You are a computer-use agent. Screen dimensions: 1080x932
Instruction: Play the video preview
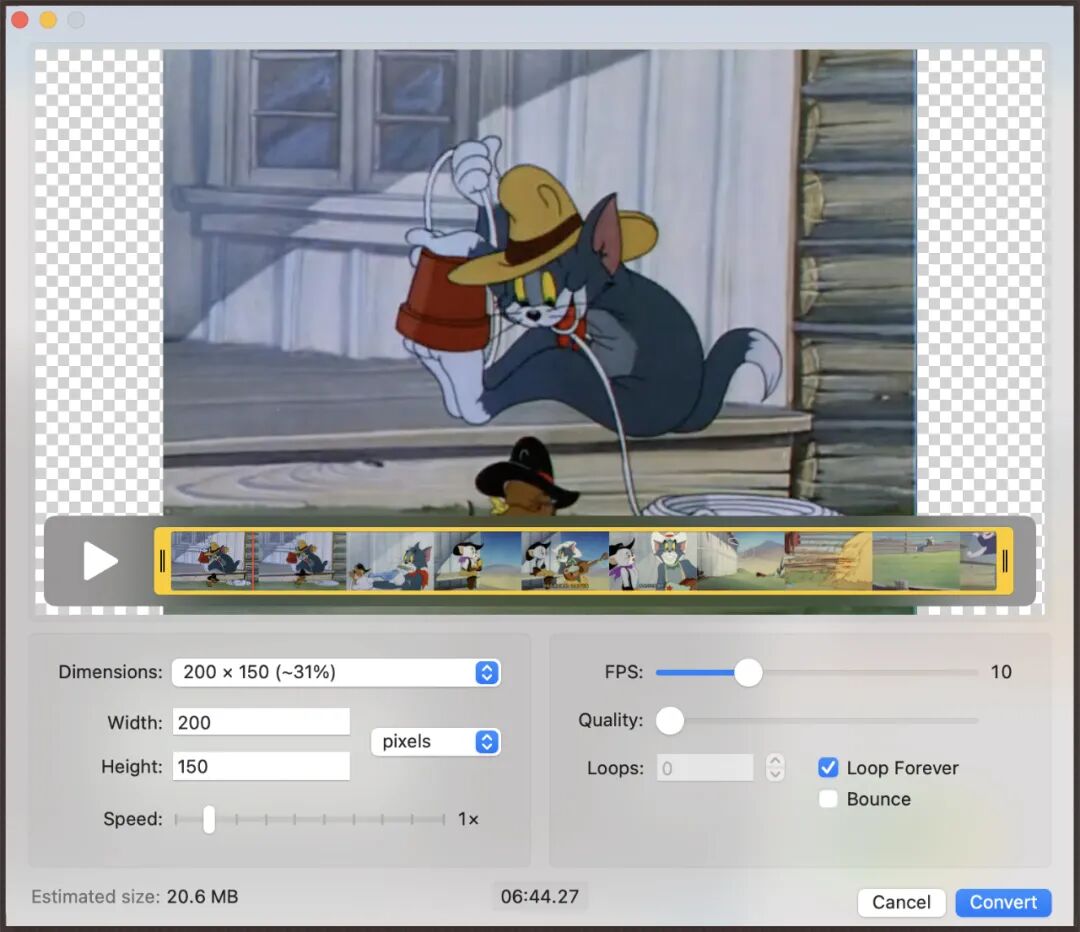[101, 560]
